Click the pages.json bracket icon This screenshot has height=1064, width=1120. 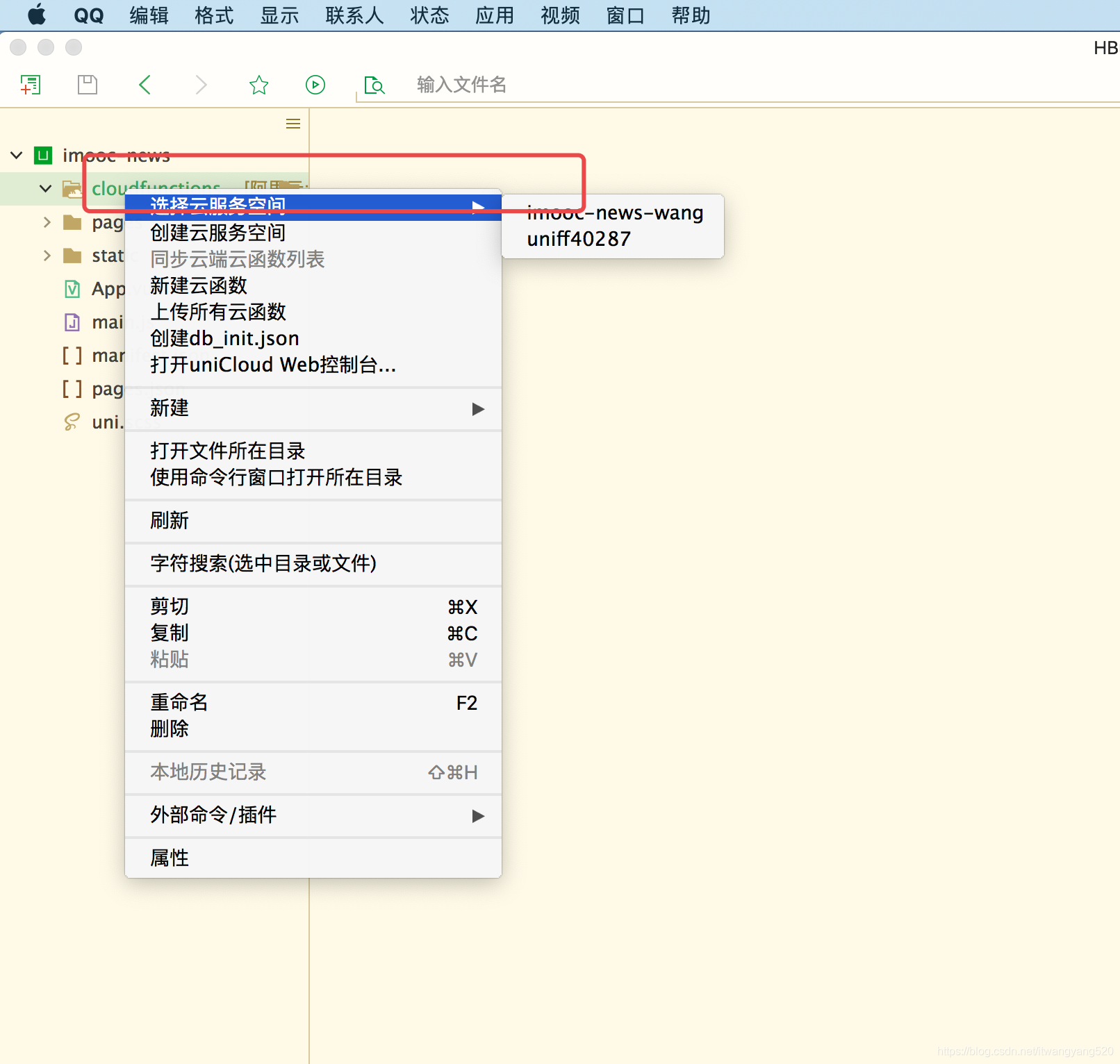[x=72, y=389]
